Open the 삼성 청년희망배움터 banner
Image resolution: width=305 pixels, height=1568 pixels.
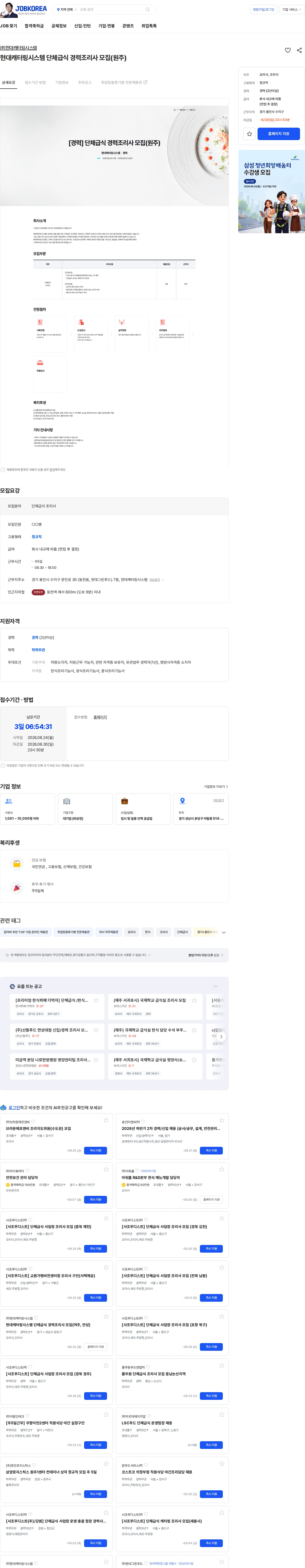[x=271, y=192]
